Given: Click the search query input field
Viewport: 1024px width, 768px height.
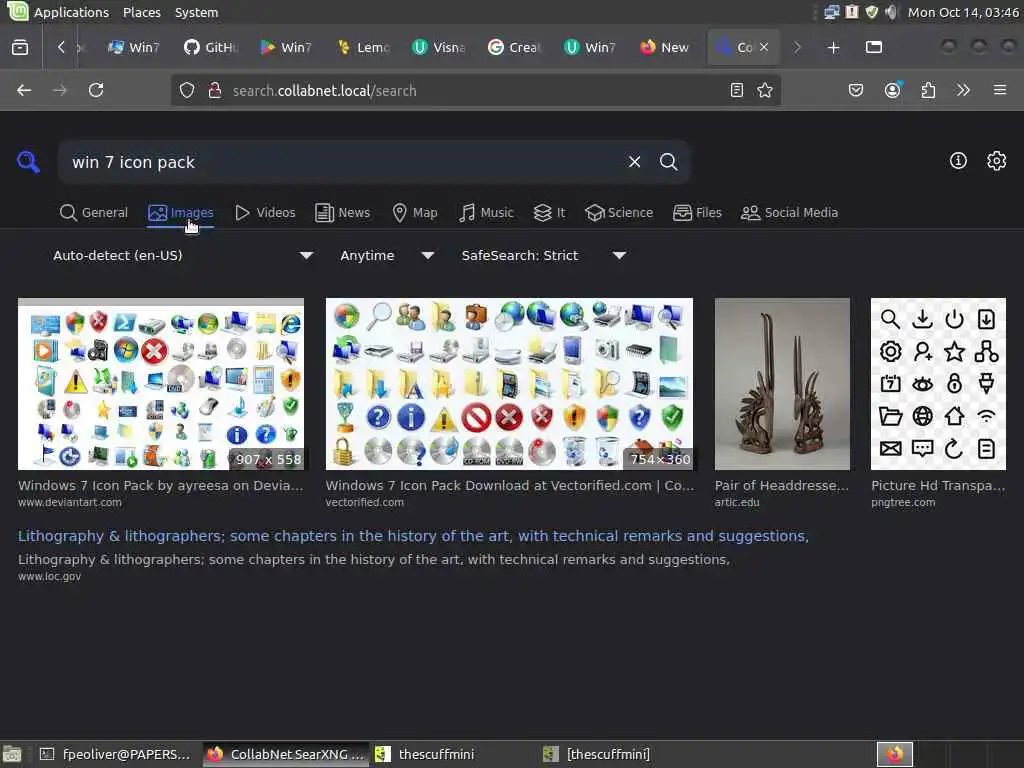Looking at the screenshot, I should [x=340, y=162].
